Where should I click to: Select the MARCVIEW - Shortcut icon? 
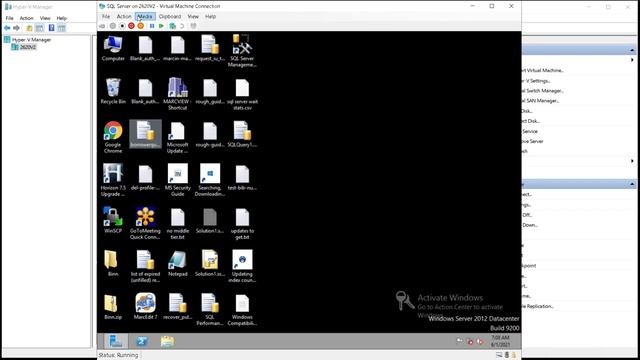[178, 93]
